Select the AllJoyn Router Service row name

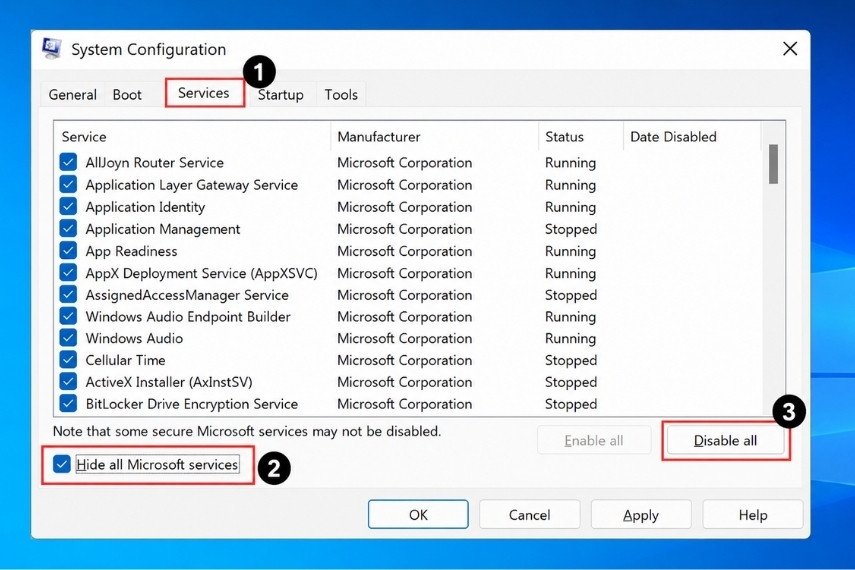point(154,163)
